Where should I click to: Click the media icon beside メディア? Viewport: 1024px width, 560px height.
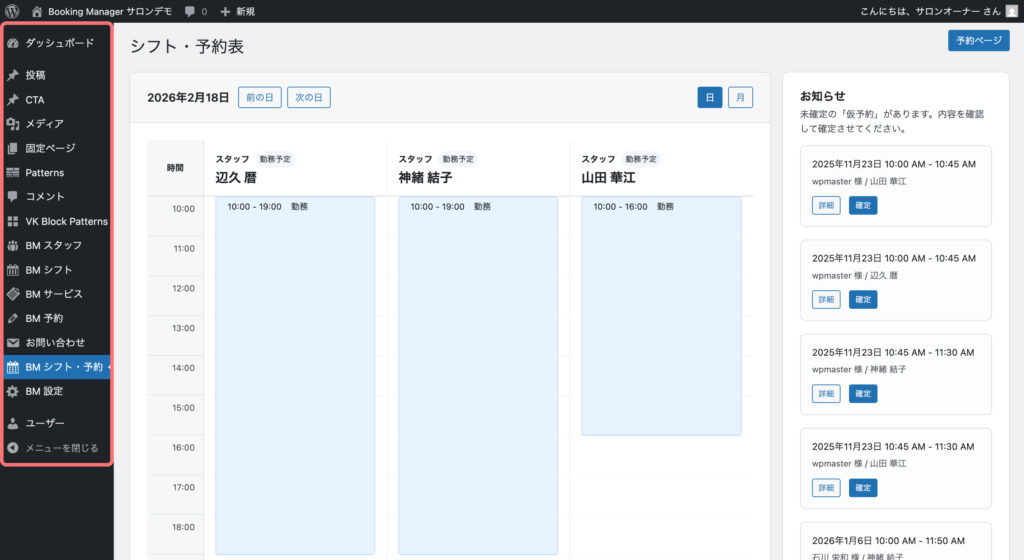(13, 124)
